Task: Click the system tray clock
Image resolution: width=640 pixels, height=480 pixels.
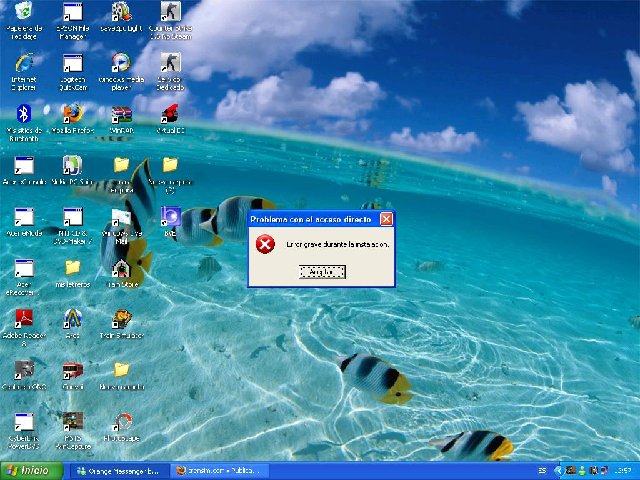Action: pos(621,470)
